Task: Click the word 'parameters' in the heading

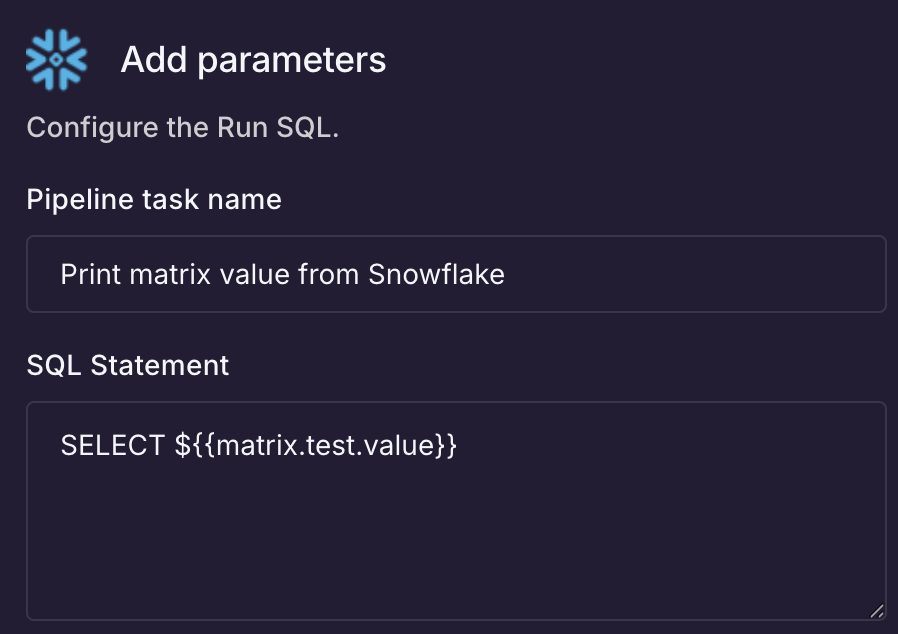Action: pos(291,60)
